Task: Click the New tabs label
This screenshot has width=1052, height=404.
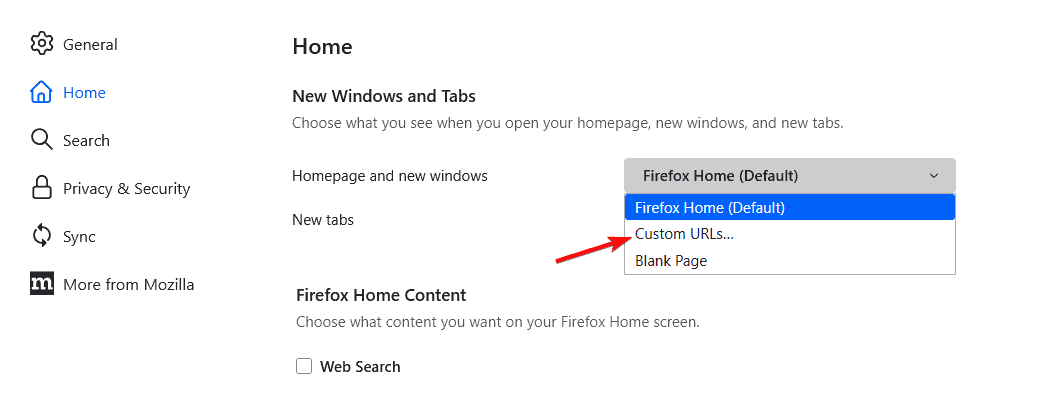Action: (322, 219)
